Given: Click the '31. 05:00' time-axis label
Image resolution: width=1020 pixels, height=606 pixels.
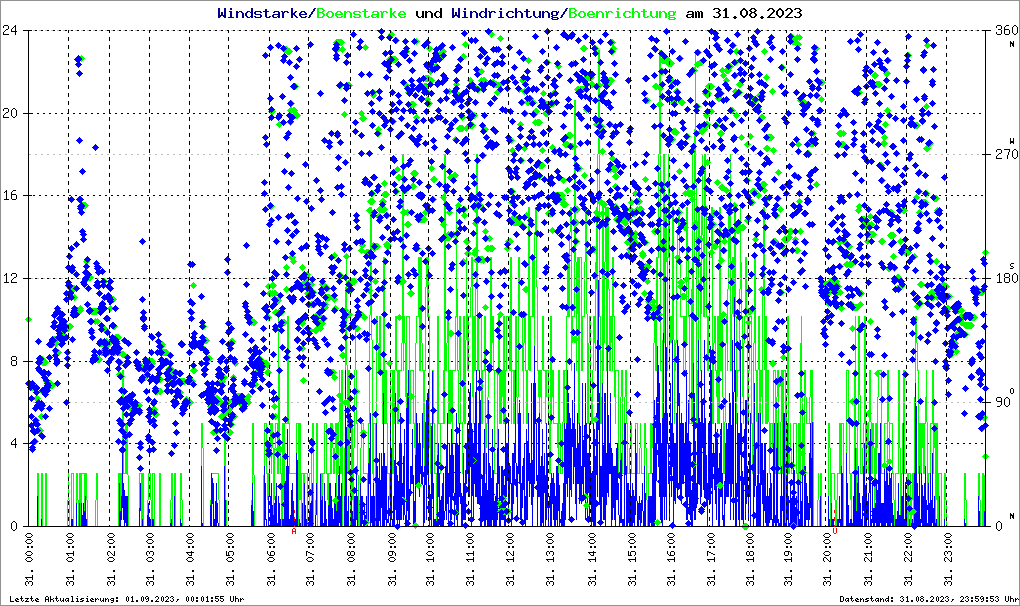Looking at the screenshot, I should pos(229,559).
